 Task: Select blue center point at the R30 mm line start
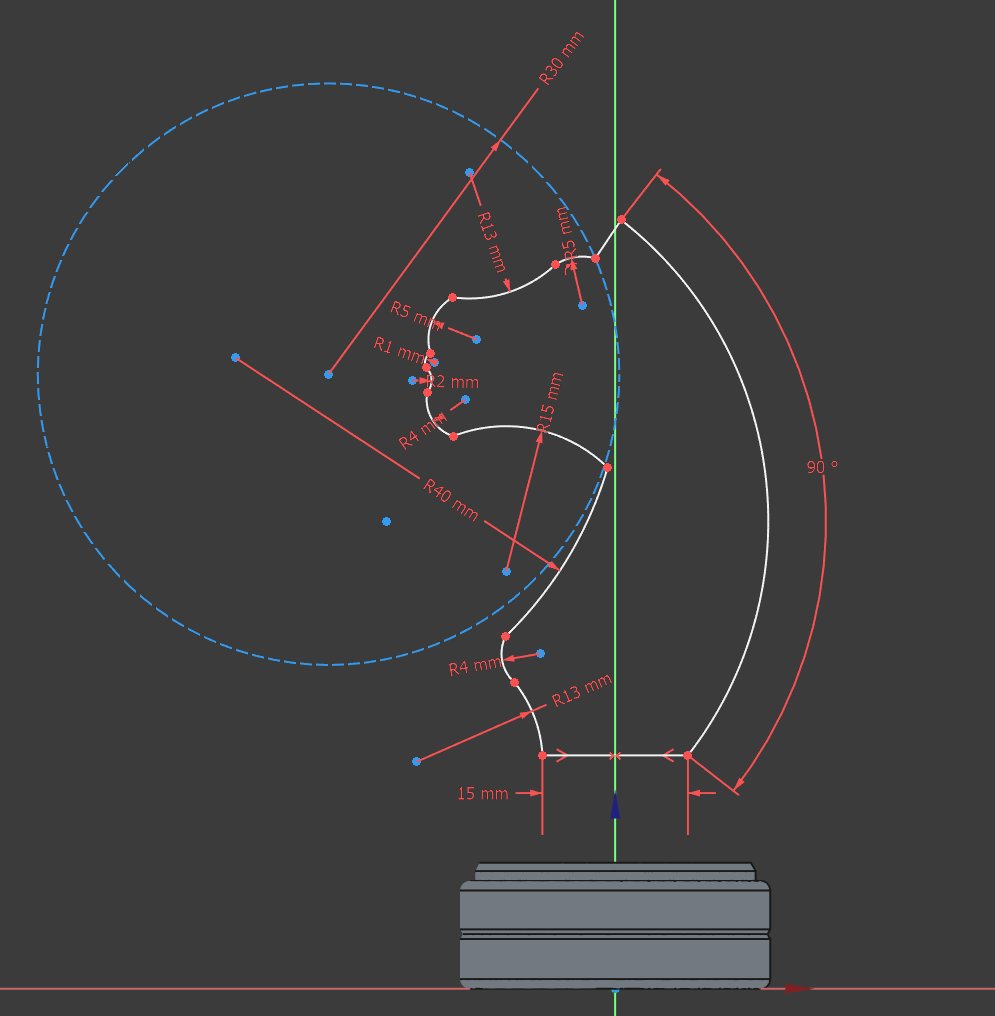click(x=328, y=375)
